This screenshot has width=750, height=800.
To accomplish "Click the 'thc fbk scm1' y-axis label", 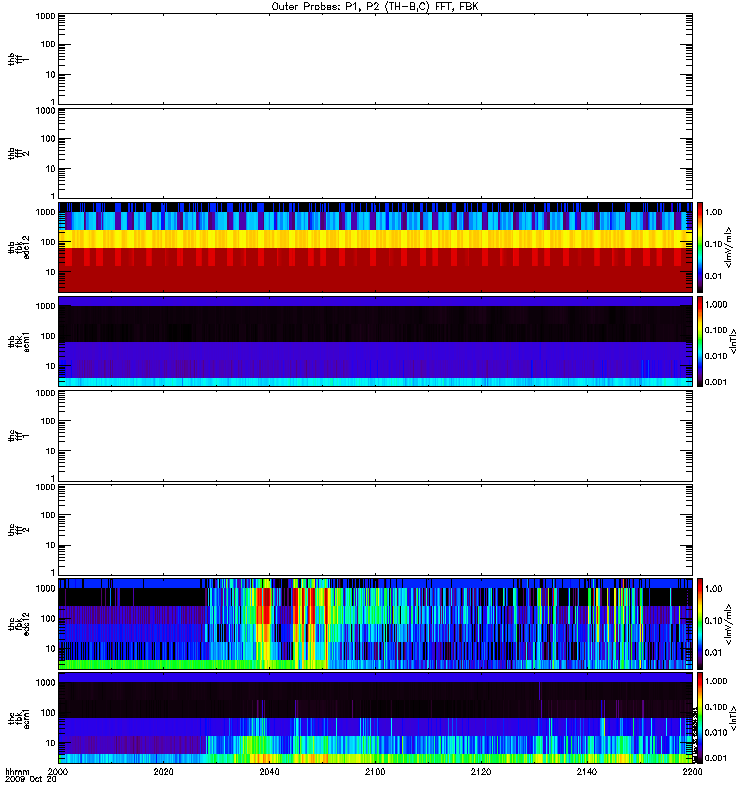I will coord(18,718).
